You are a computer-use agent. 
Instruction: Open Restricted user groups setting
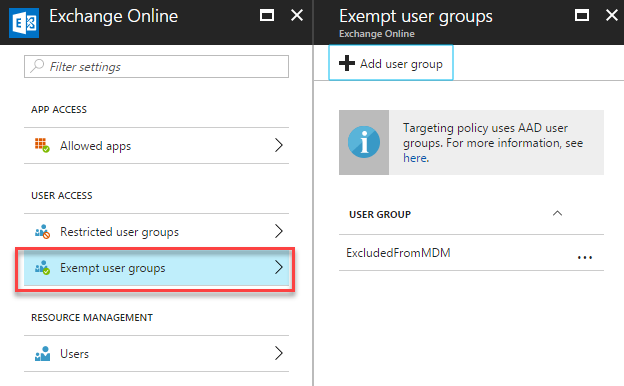coord(156,232)
